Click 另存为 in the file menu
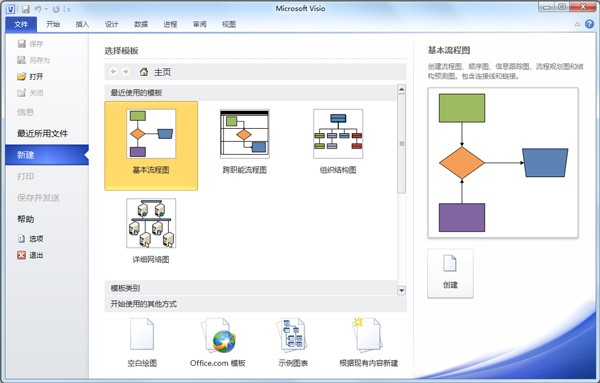600x383 pixels. click(34, 60)
